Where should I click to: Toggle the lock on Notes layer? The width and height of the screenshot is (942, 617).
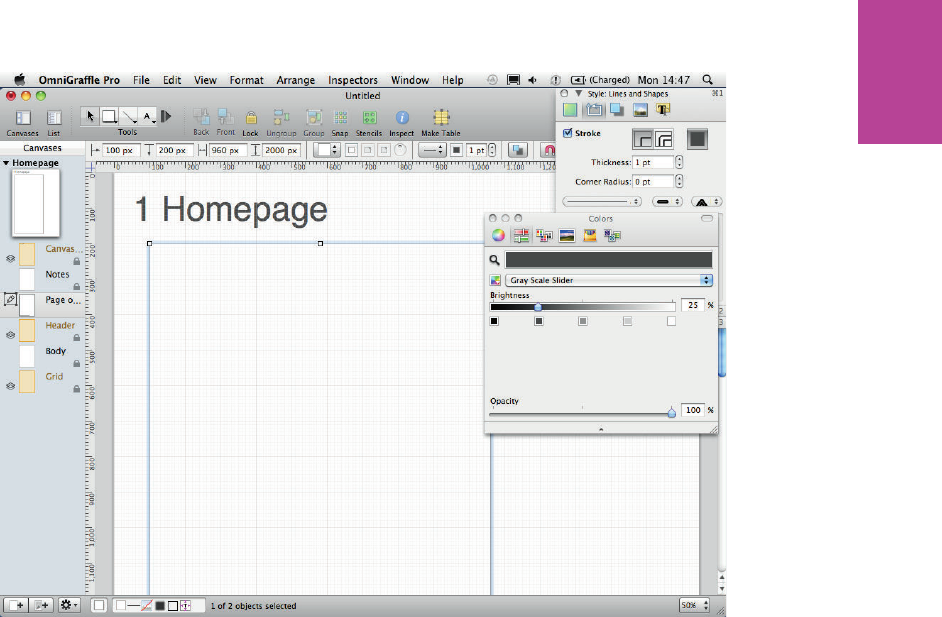click(x=77, y=287)
